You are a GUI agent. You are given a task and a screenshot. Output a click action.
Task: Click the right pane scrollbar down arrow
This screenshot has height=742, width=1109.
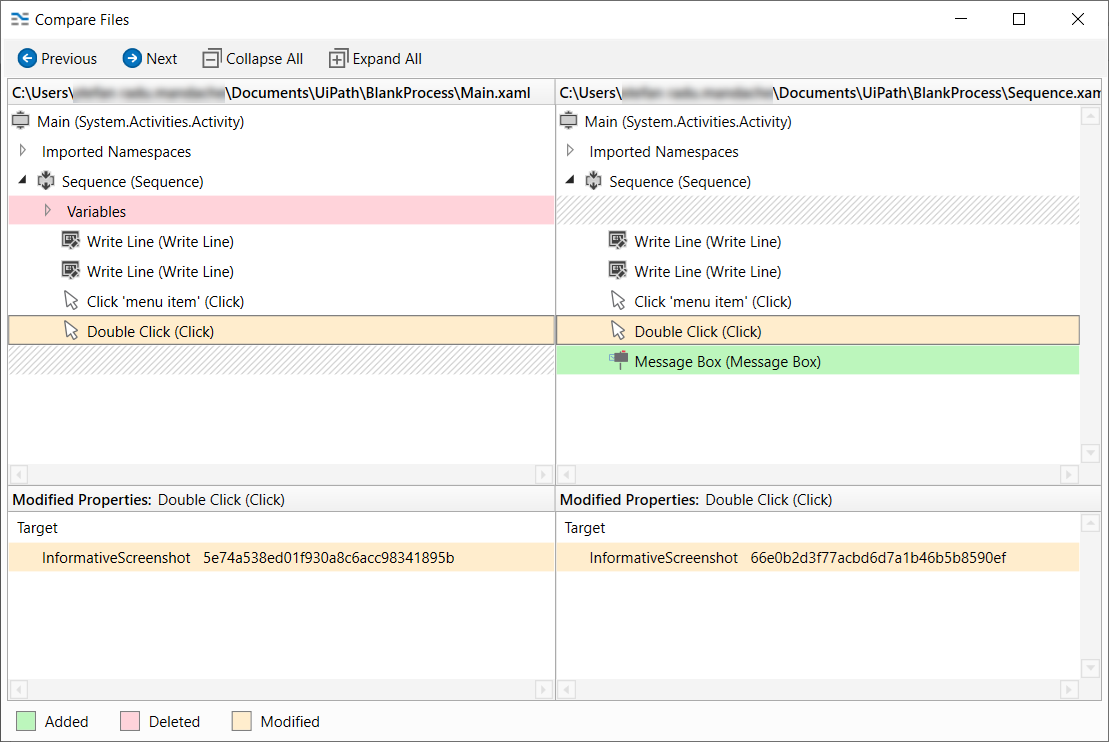(x=1090, y=453)
